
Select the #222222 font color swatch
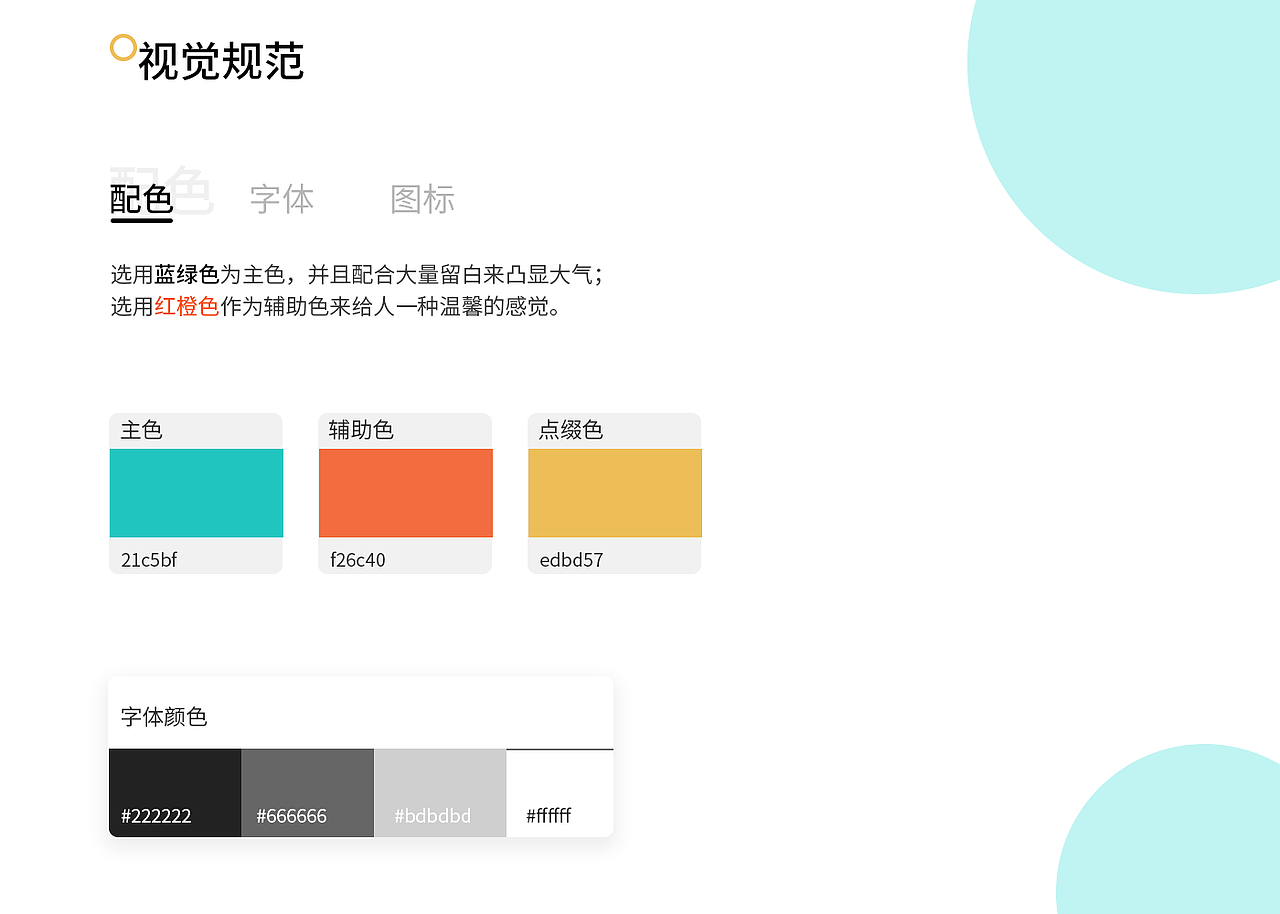175,793
